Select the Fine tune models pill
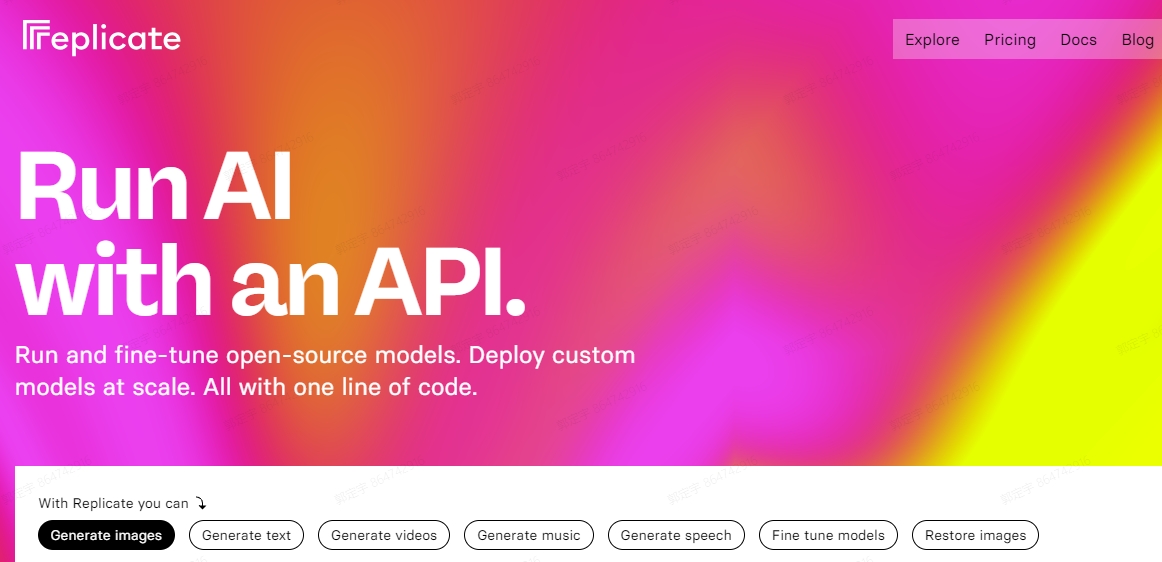The image size is (1162, 562). pyautogui.click(x=828, y=535)
